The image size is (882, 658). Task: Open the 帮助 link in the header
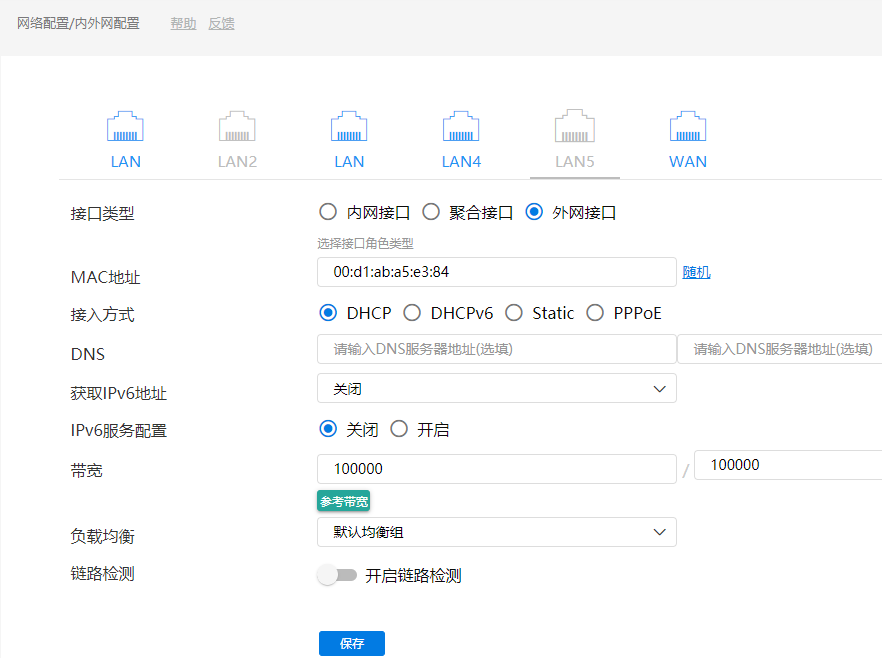(x=183, y=23)
